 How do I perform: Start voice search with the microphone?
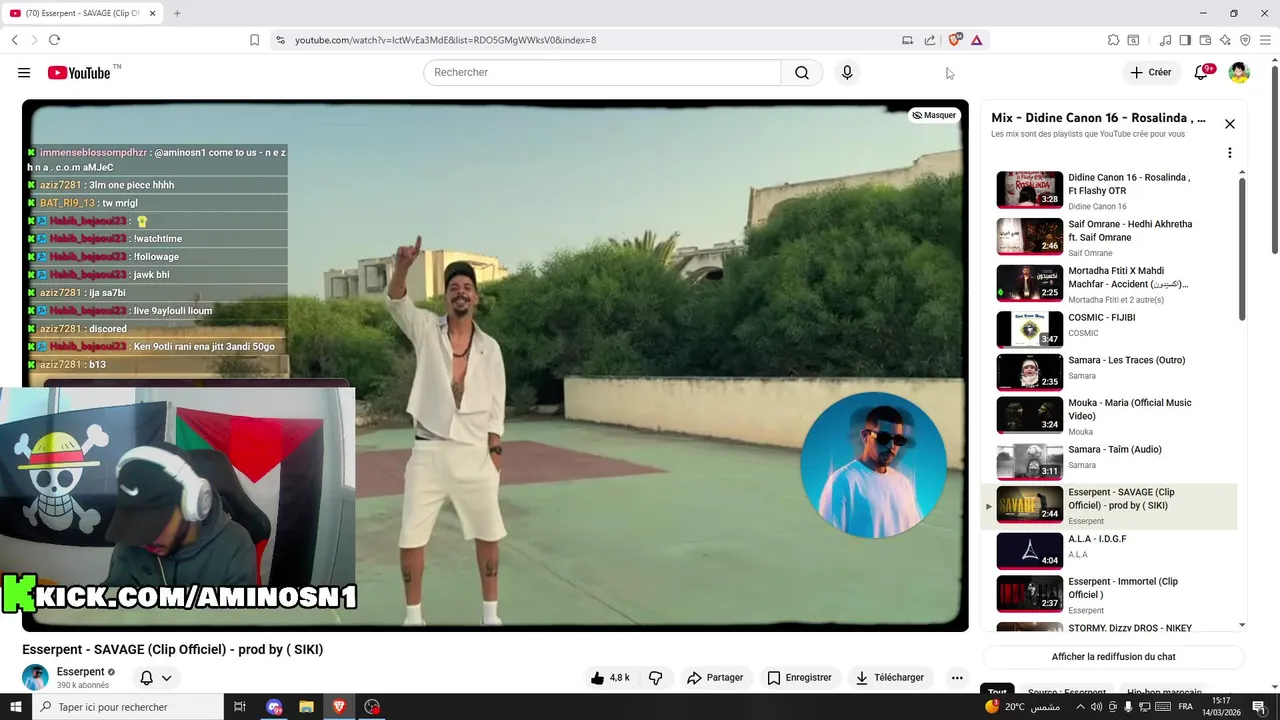click(x=847, y=73)
